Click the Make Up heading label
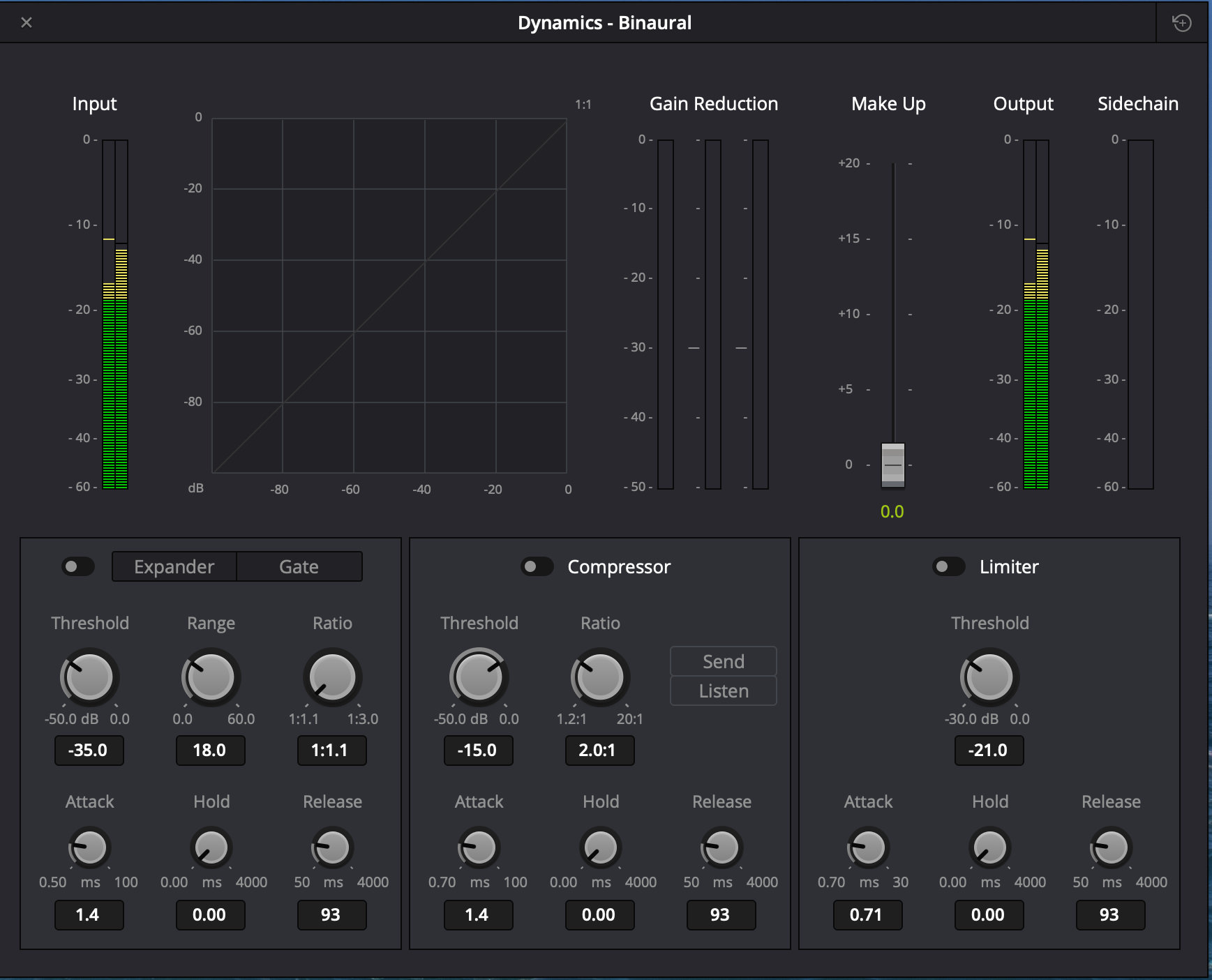 (x=889, y=104)
